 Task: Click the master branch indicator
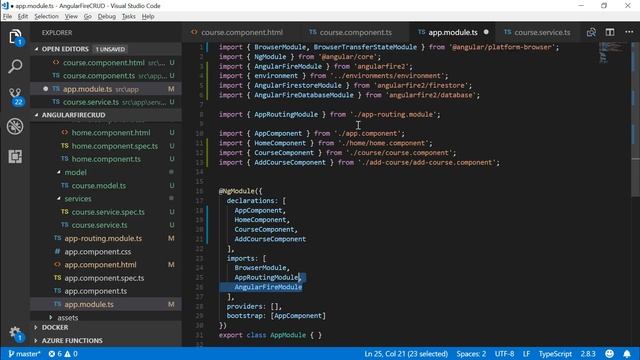[x=24, y=354]
